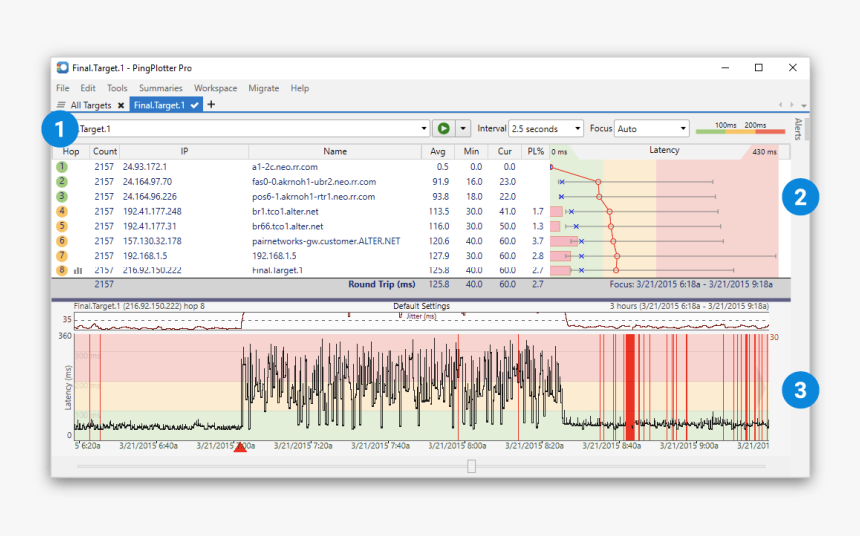Screen dimensions: 860x536
Task: Click Round Trip (ms) summary row
Action: [x=421, y=284]
